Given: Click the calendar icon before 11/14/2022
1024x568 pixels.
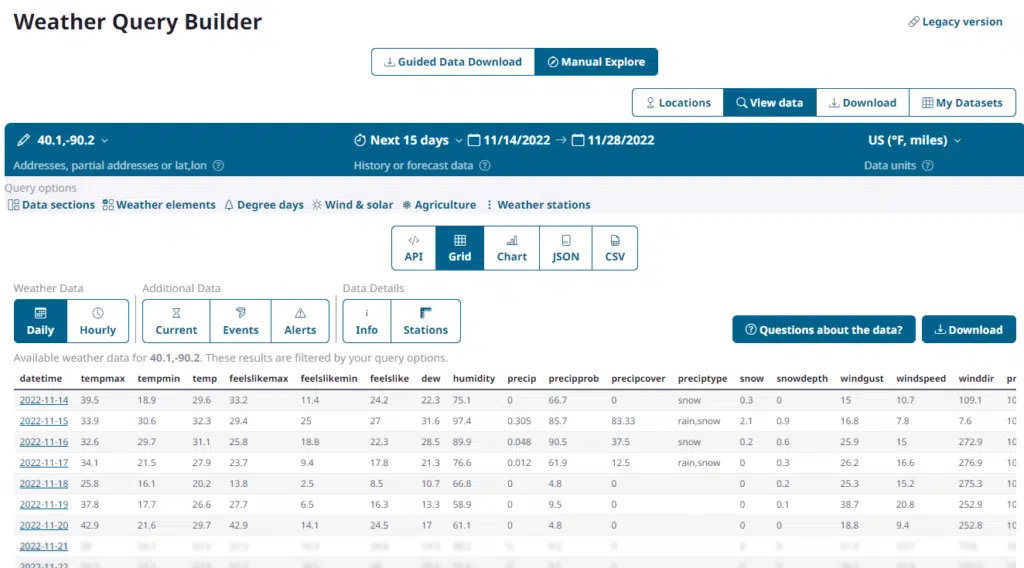Looking at the screenshot, I should pyautogui.click(x=475, y=141).
